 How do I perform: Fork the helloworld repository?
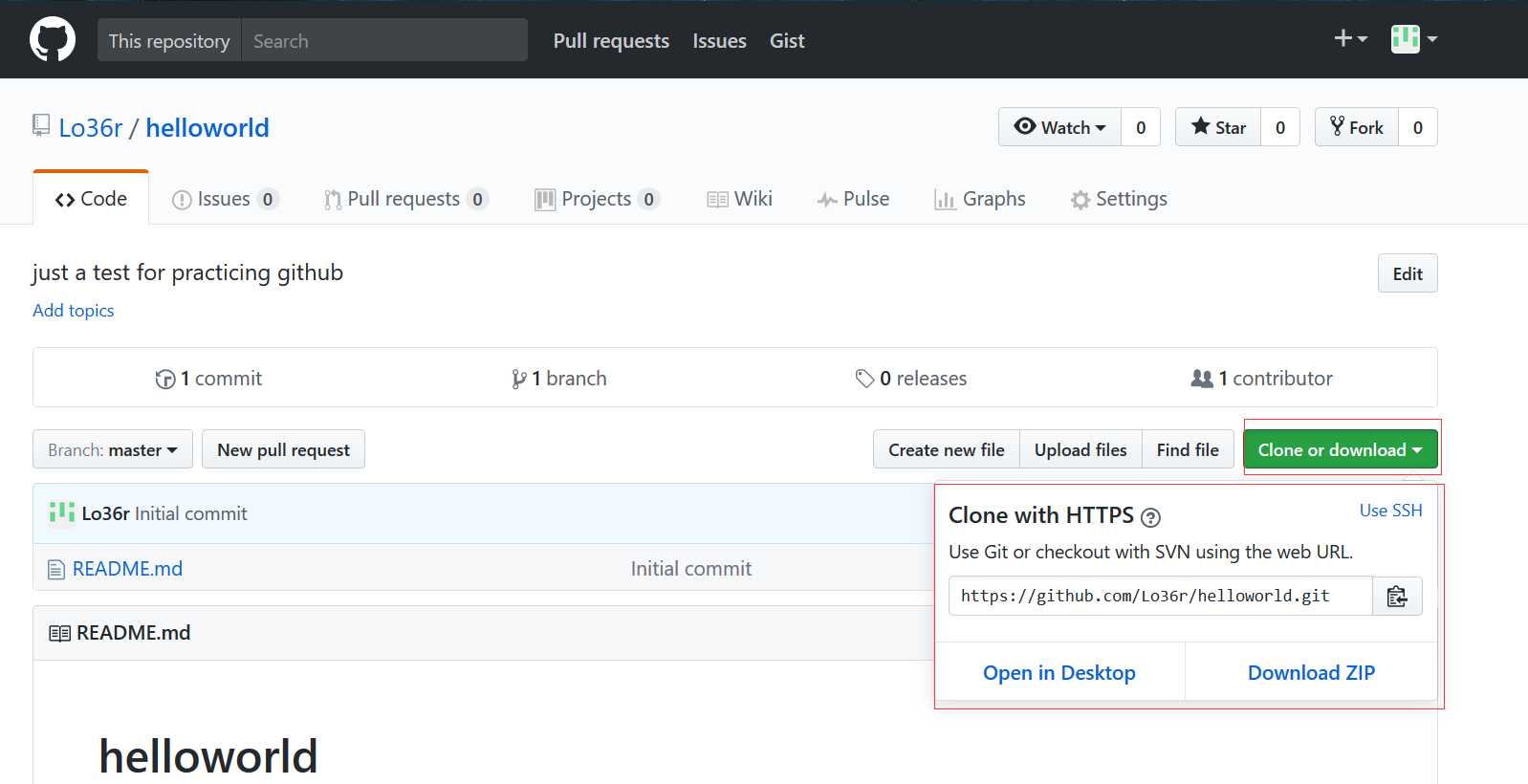click(1357, 127)
